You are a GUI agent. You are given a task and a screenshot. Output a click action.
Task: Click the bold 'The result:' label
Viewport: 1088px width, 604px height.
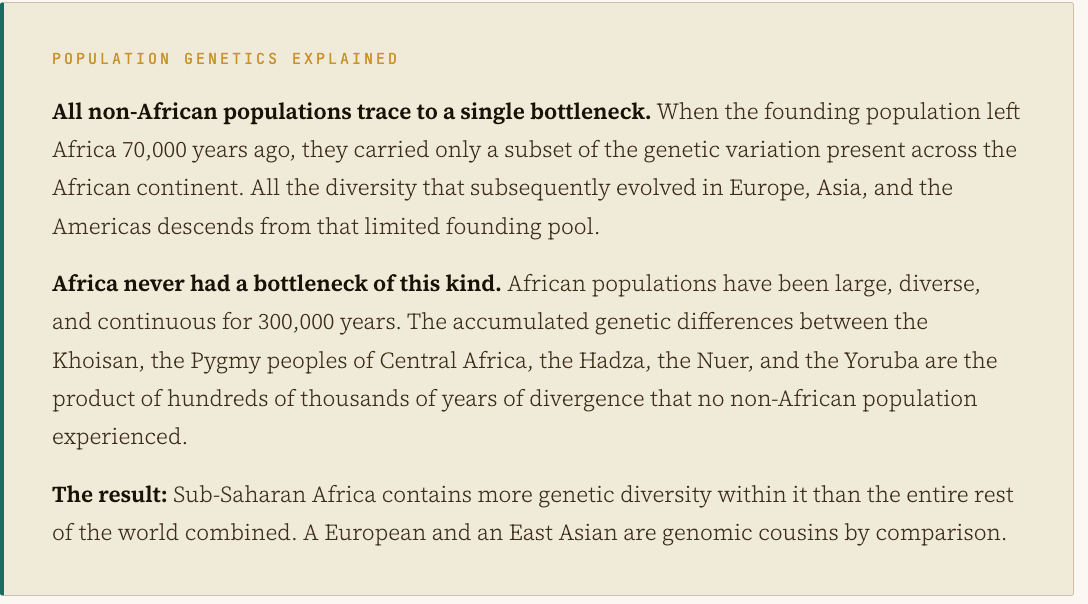110,494
